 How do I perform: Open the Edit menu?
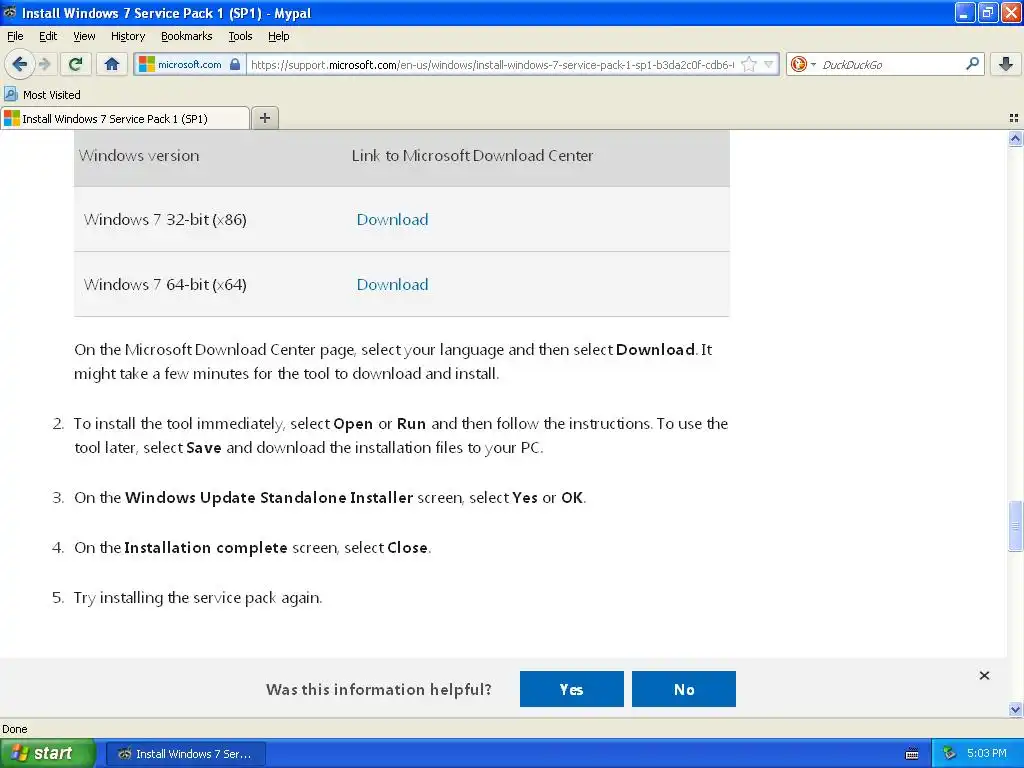(x=48, y=36)
